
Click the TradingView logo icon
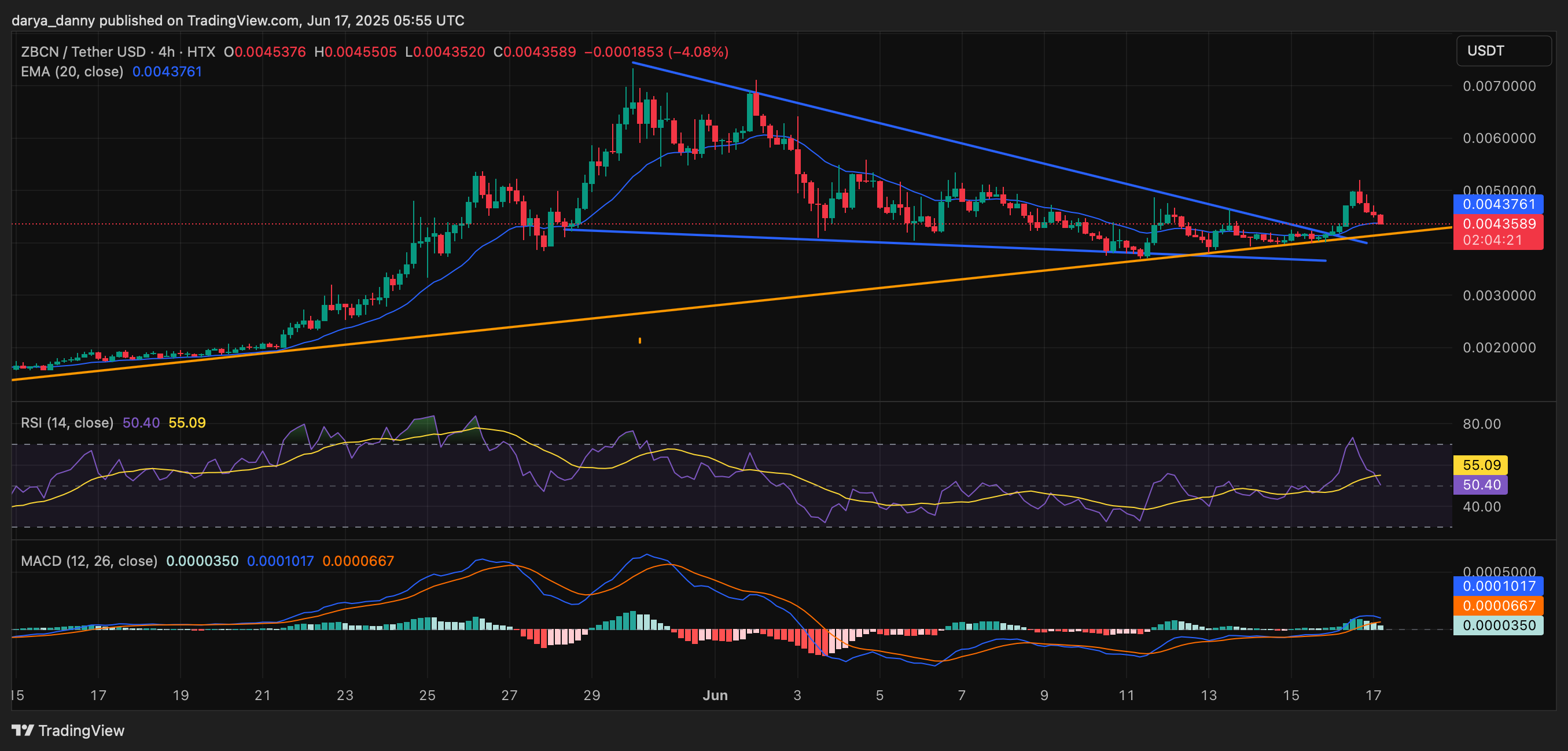pos(23,730)
